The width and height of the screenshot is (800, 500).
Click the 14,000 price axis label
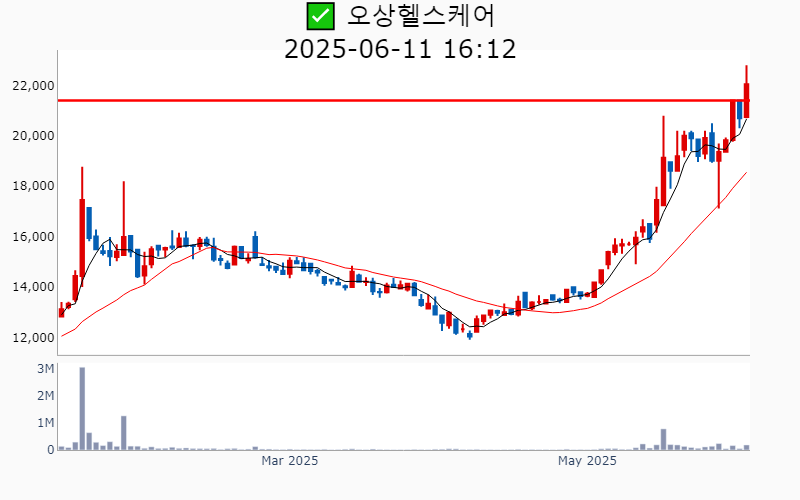[x=33, y=287]
